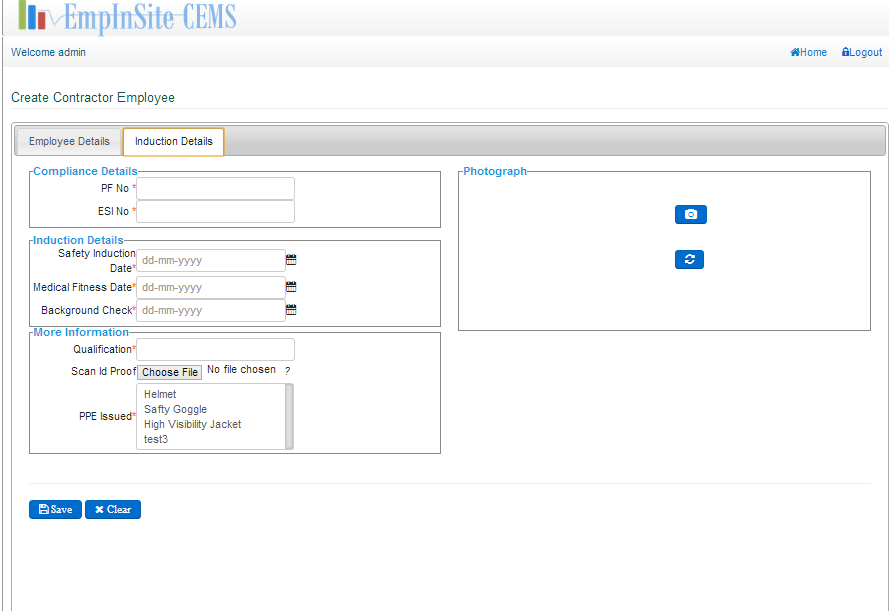
Task: Click the Welcome admin text
Action: [x=48, y=52]
